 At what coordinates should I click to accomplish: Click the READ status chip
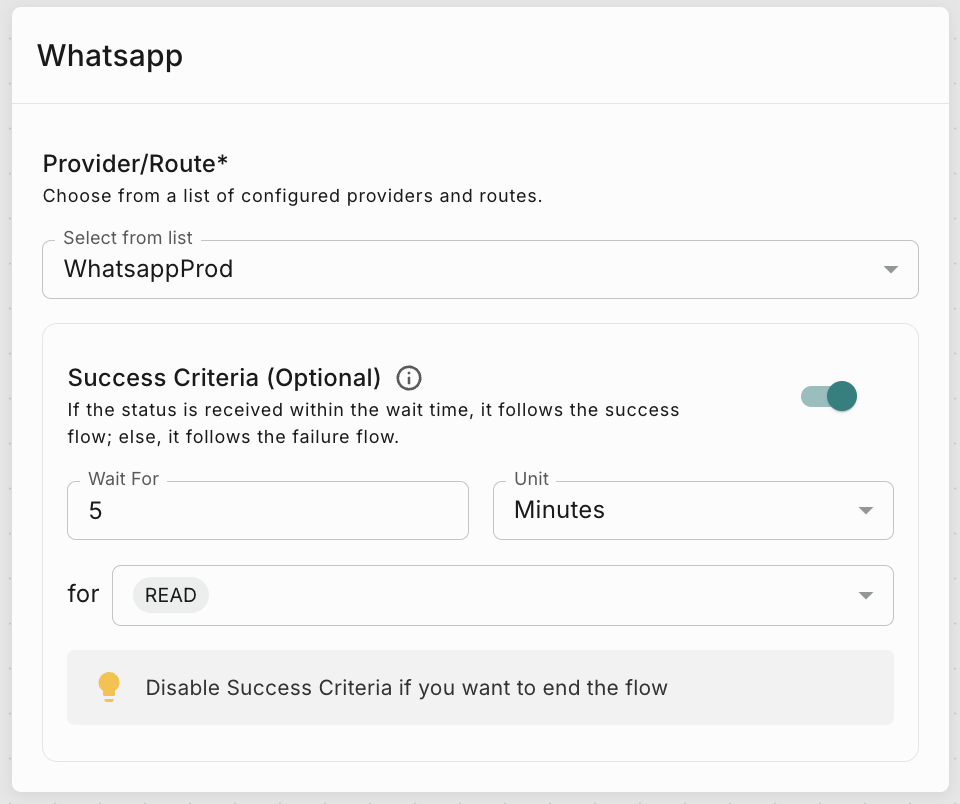[x=170, y=594]
